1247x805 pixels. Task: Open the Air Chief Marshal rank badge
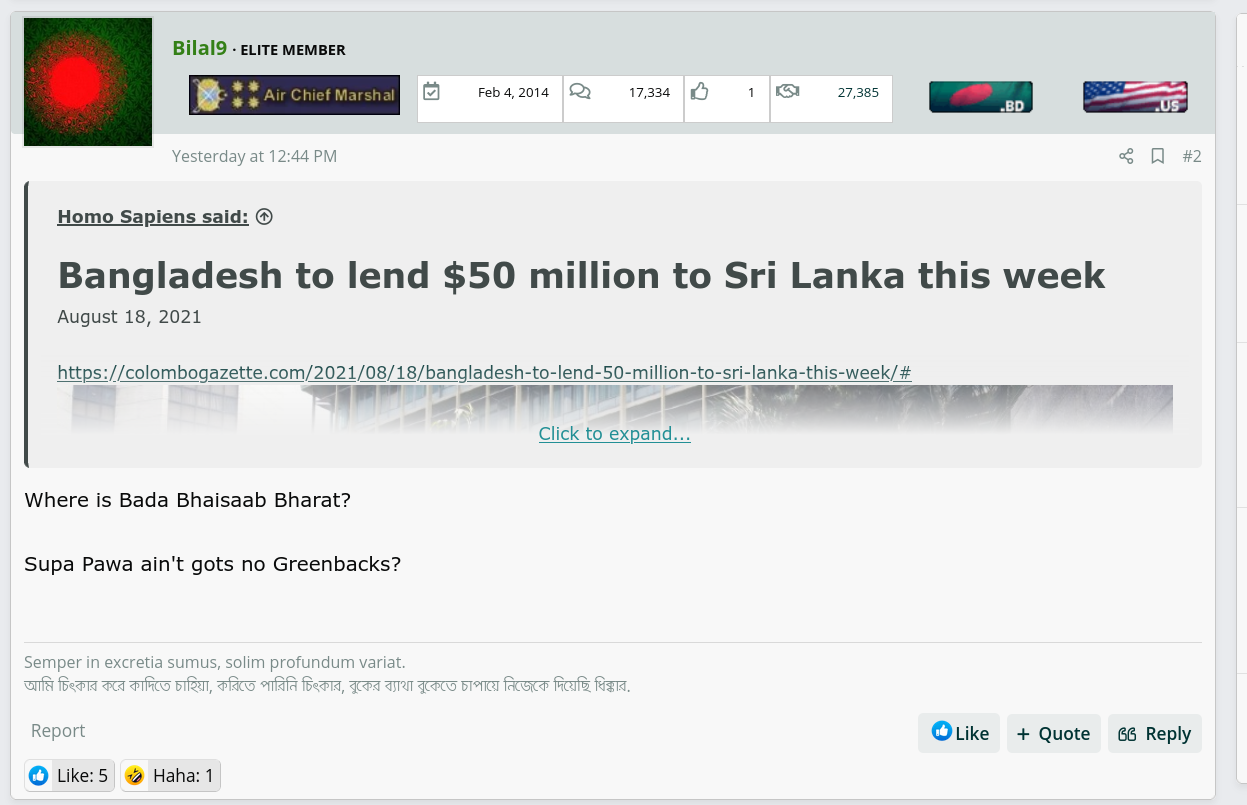coord(294,95)
